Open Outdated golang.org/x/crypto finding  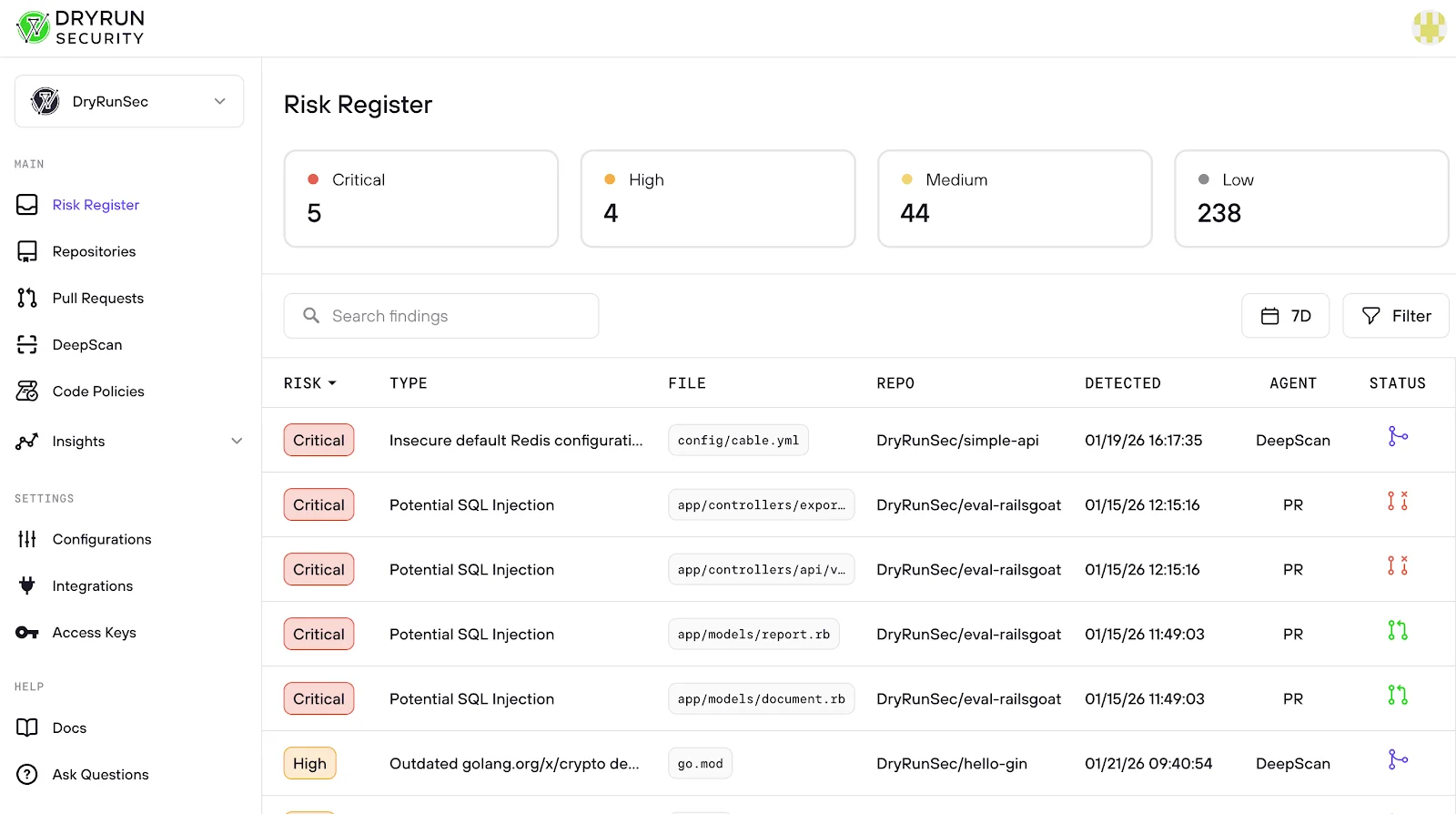pyautogui.click(x=514, y=763)
